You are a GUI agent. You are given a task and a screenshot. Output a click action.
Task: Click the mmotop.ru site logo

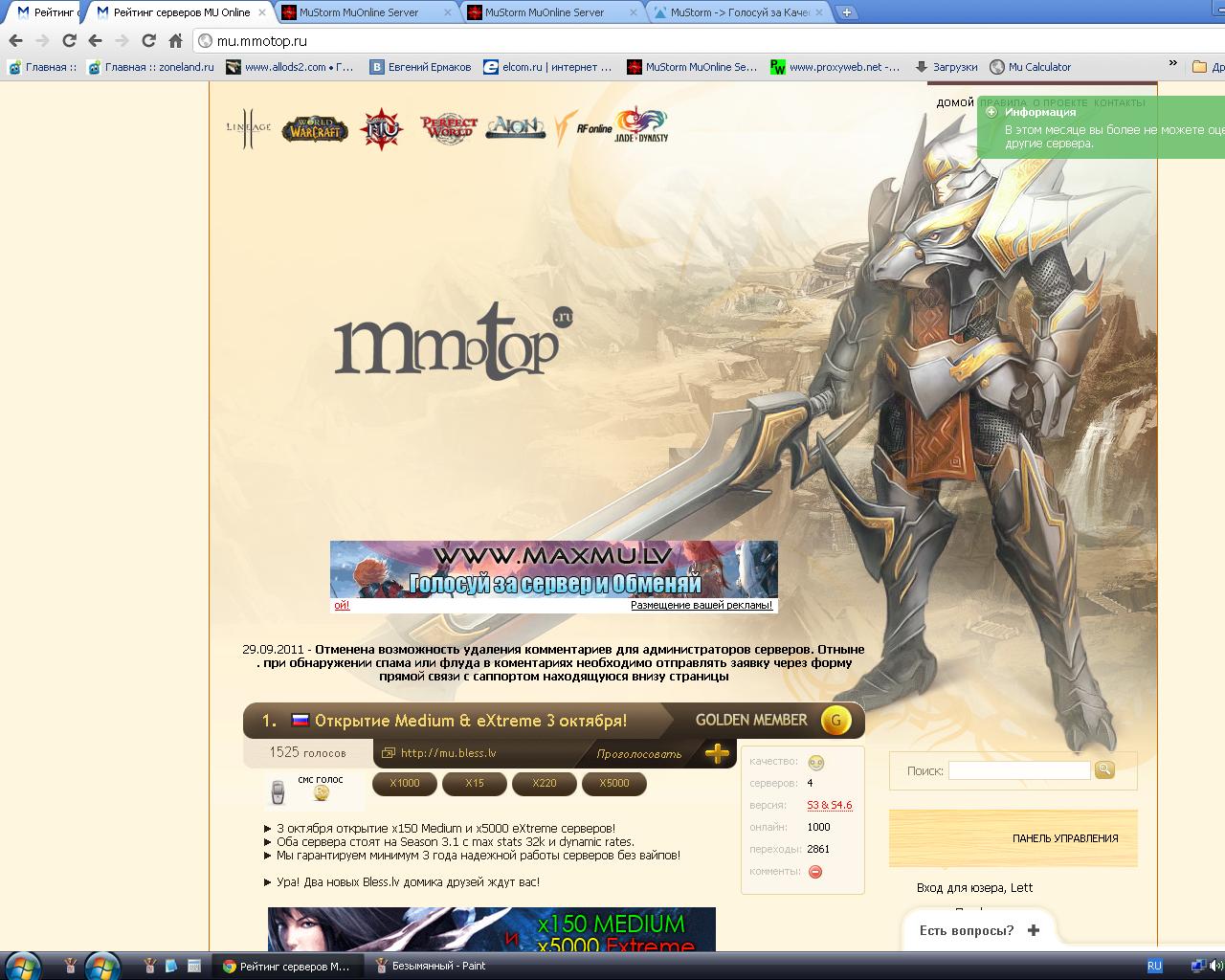(454, 340)
